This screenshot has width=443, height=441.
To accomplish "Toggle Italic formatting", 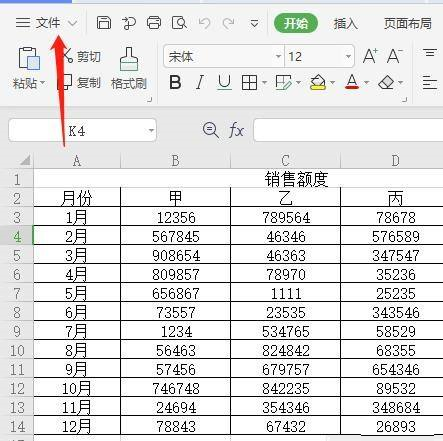I will click(200, 82).
